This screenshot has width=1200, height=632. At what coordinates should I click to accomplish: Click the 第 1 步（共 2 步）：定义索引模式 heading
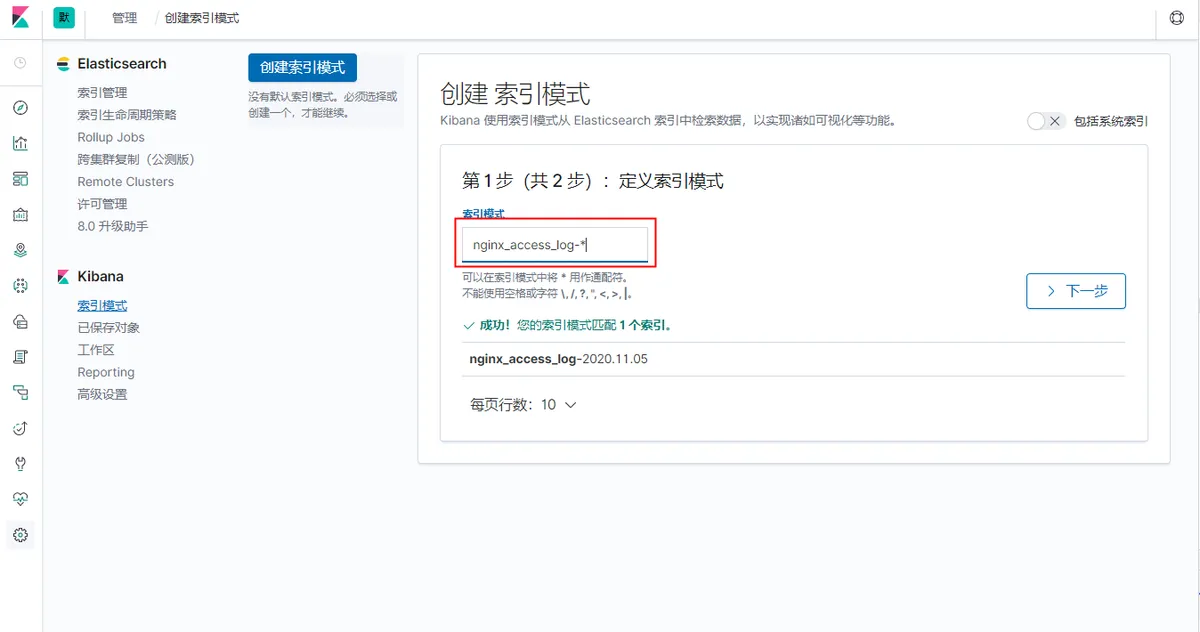pos(593,181)
